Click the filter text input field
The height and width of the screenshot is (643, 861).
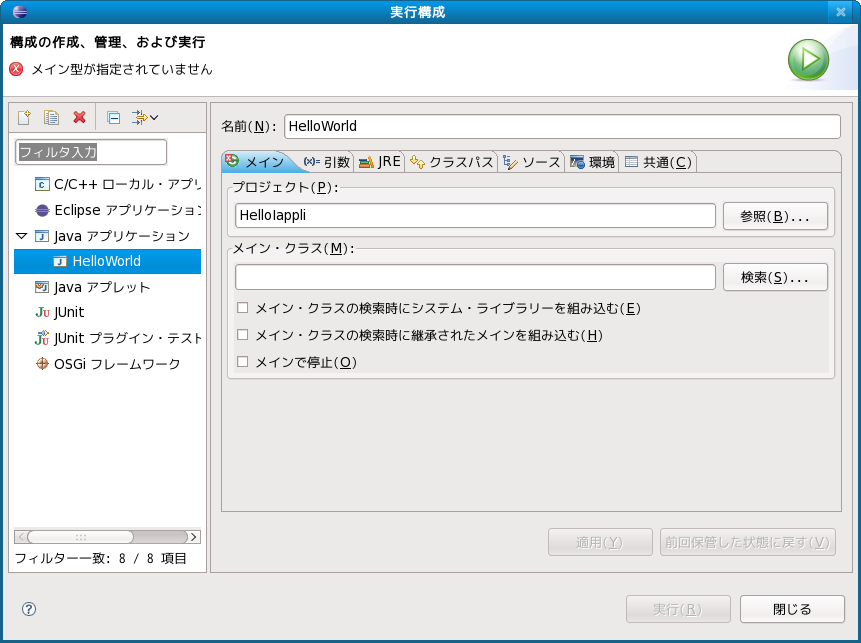tap(91, 152)
